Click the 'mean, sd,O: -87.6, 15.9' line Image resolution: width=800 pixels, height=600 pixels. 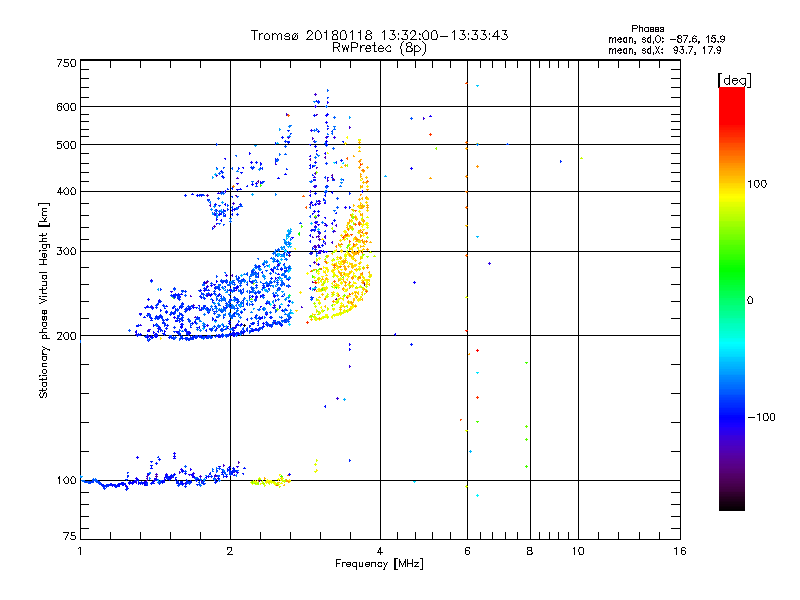click(x=666, y=39)
